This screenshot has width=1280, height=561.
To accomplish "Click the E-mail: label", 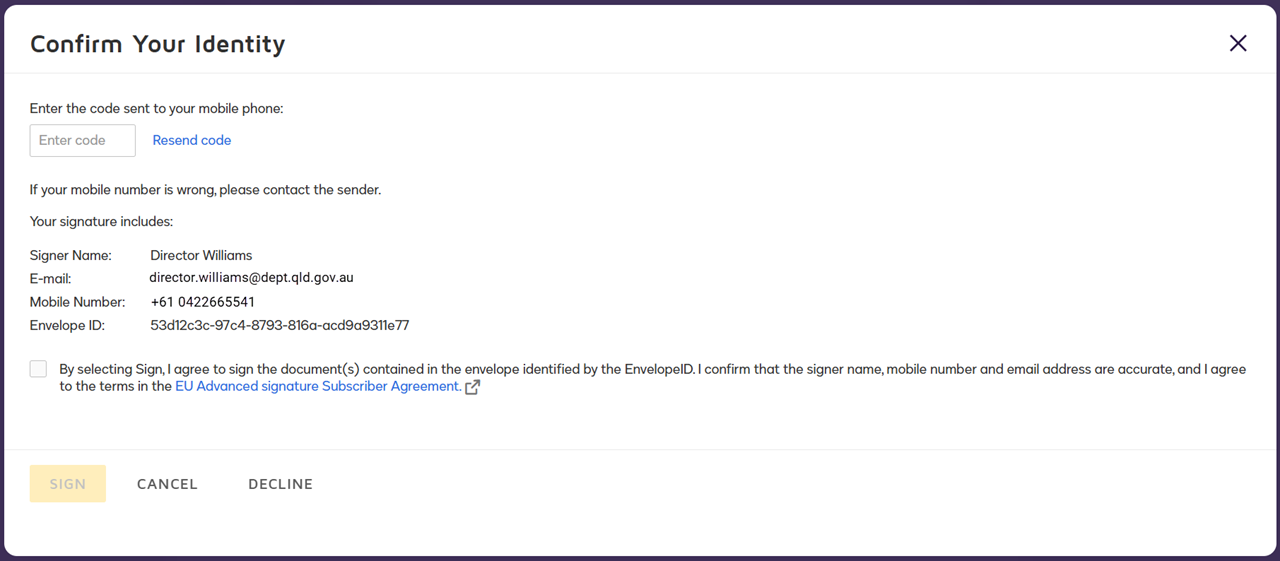I will tap(51, 279).
